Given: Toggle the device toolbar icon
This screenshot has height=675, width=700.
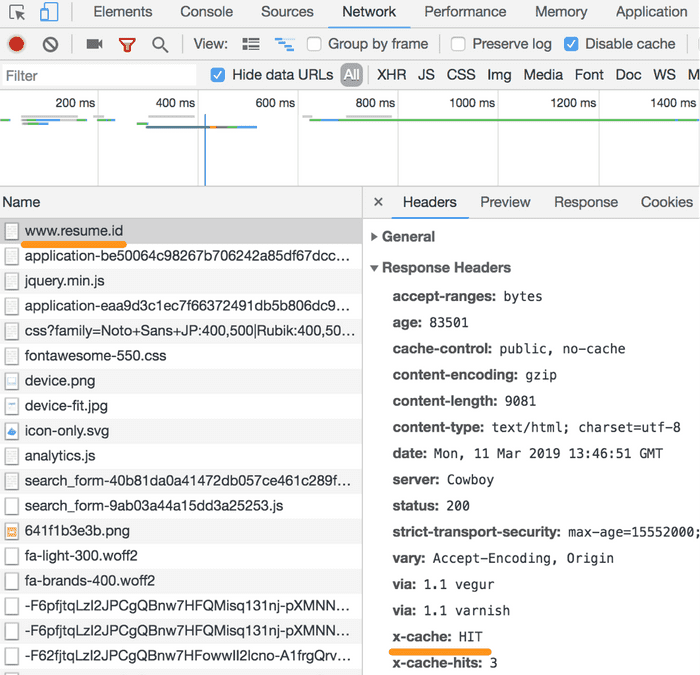Looking at the screenshot, I should coord(49,12).
